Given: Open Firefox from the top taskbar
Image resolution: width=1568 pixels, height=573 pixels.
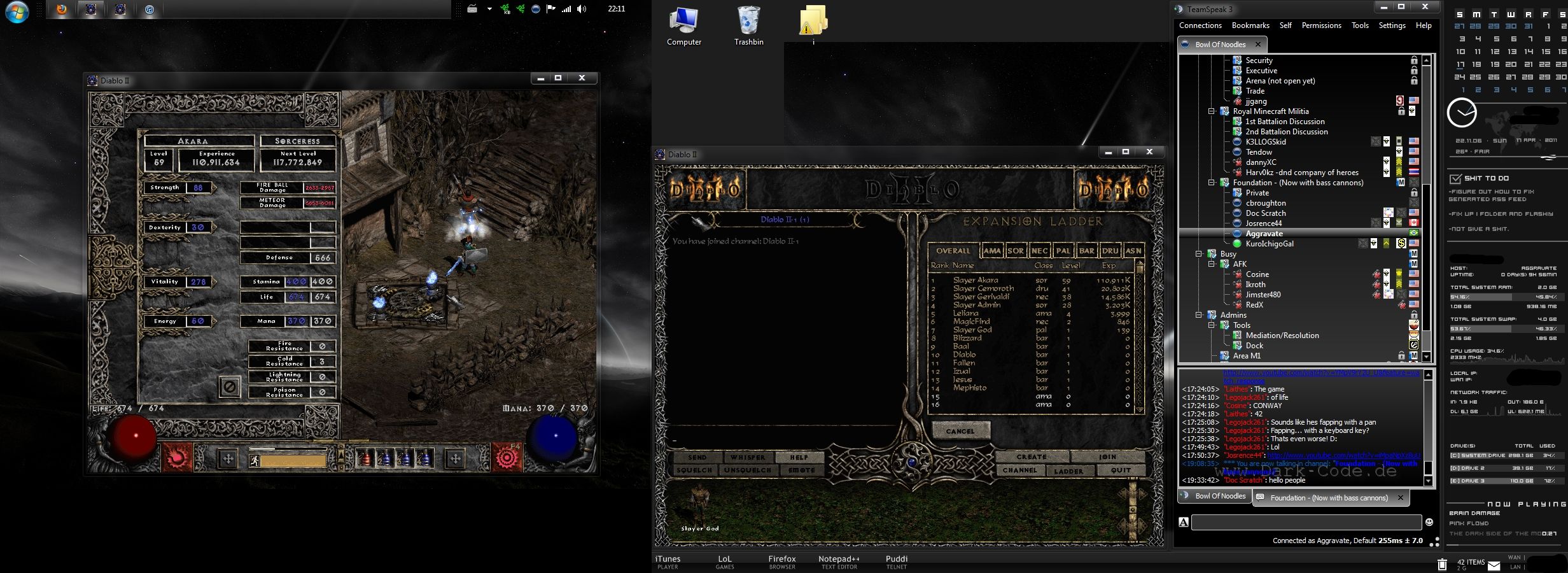Looking at the screenshot, I should [x=62, y=9].
